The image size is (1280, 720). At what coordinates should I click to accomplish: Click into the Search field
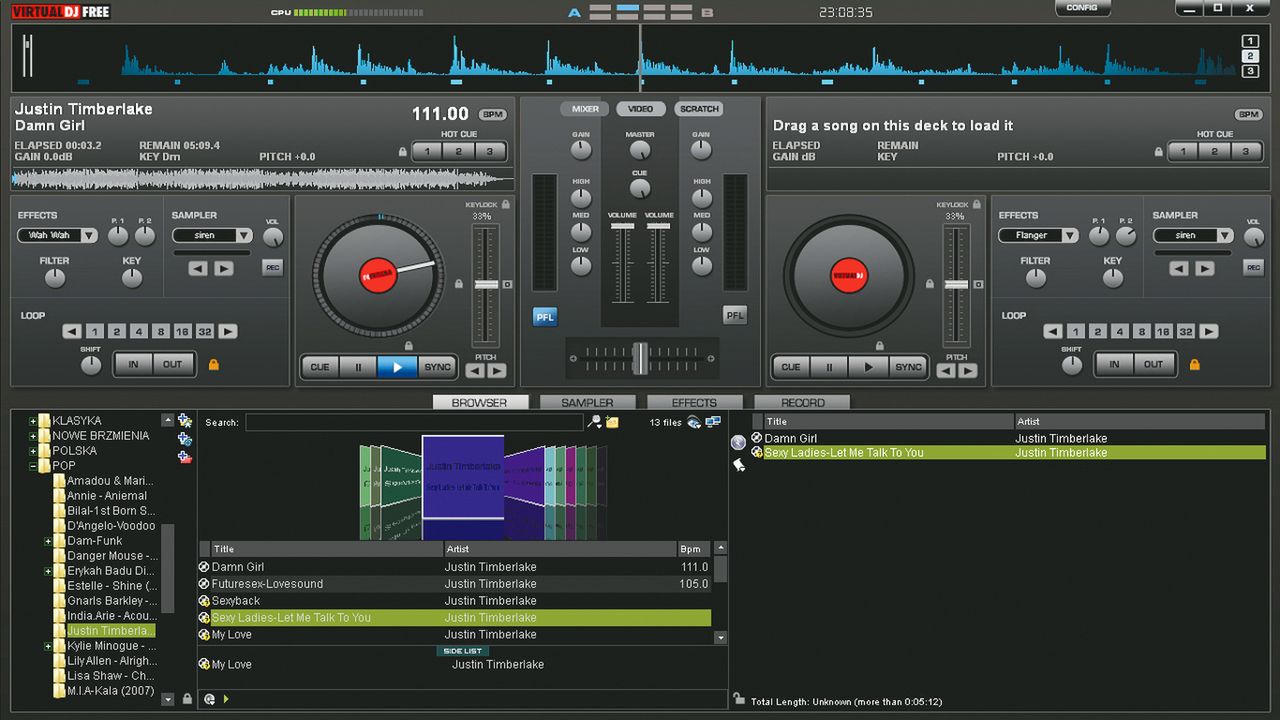click(414, 423)
